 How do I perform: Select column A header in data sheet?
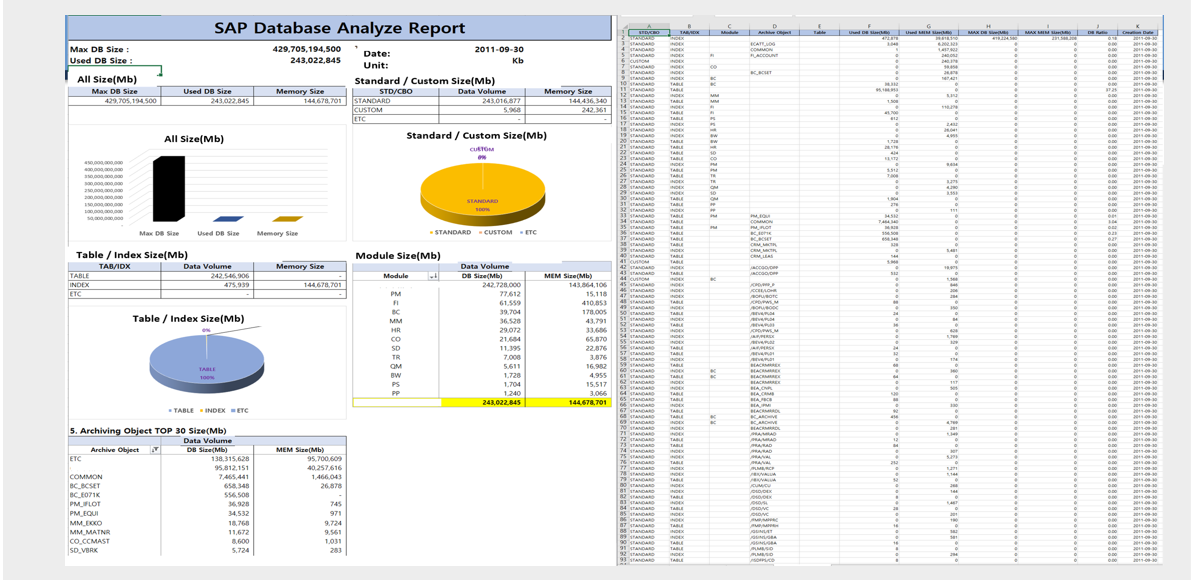[649, 26]
